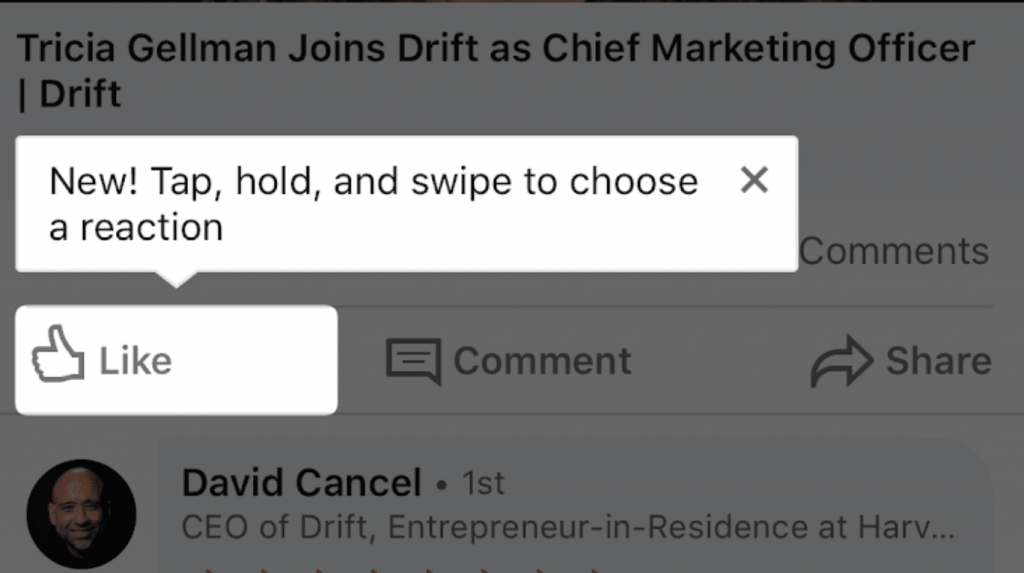
Task: Click the CEO of Drift headline text
Action: coord(568,527)
